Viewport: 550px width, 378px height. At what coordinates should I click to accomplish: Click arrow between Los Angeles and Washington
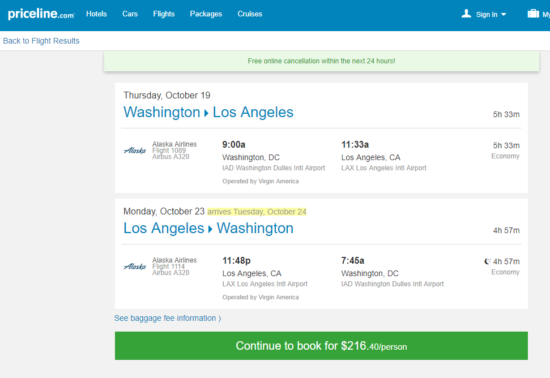[x=210, y=229]
